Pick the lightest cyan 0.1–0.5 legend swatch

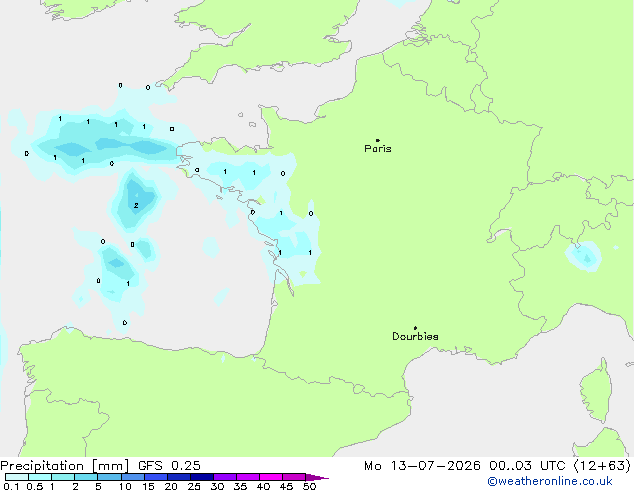pyautogui.click(x=17, y=477)
